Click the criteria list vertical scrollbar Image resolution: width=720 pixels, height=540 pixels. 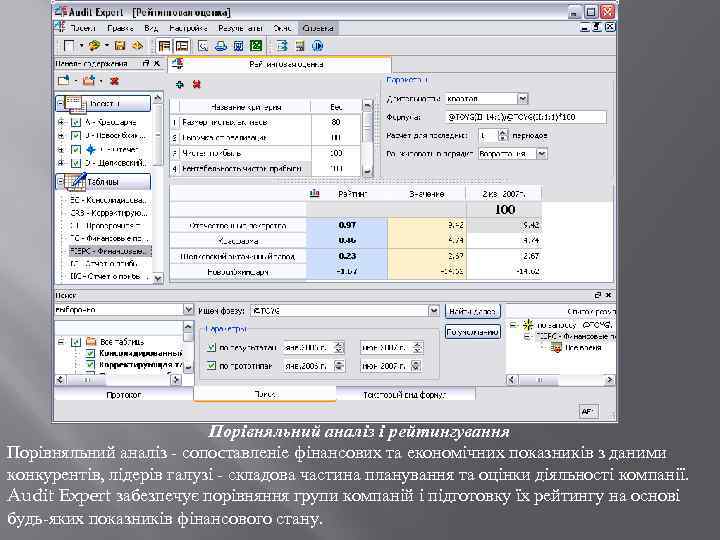click(x=367, y=138)
